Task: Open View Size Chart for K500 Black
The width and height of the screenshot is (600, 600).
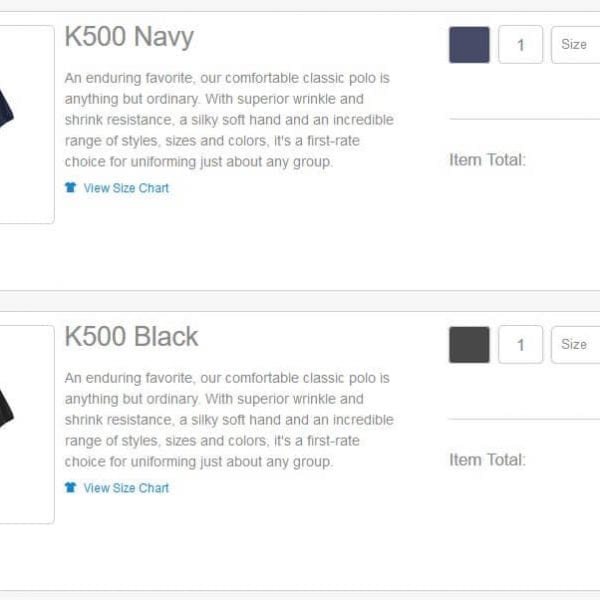Action: 126,488
